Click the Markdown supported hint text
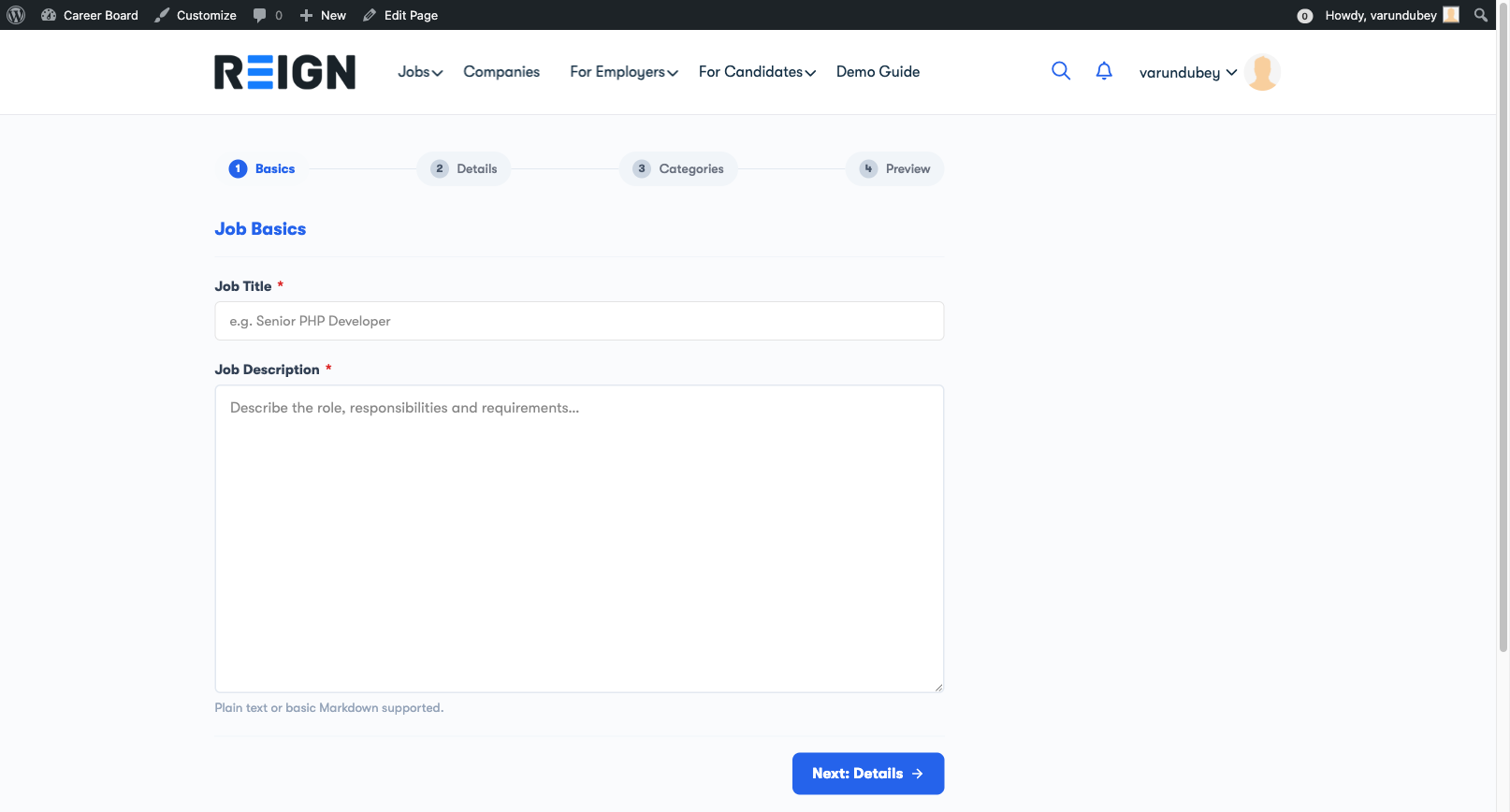1510x812 pixels. click(x=329, y=708)
